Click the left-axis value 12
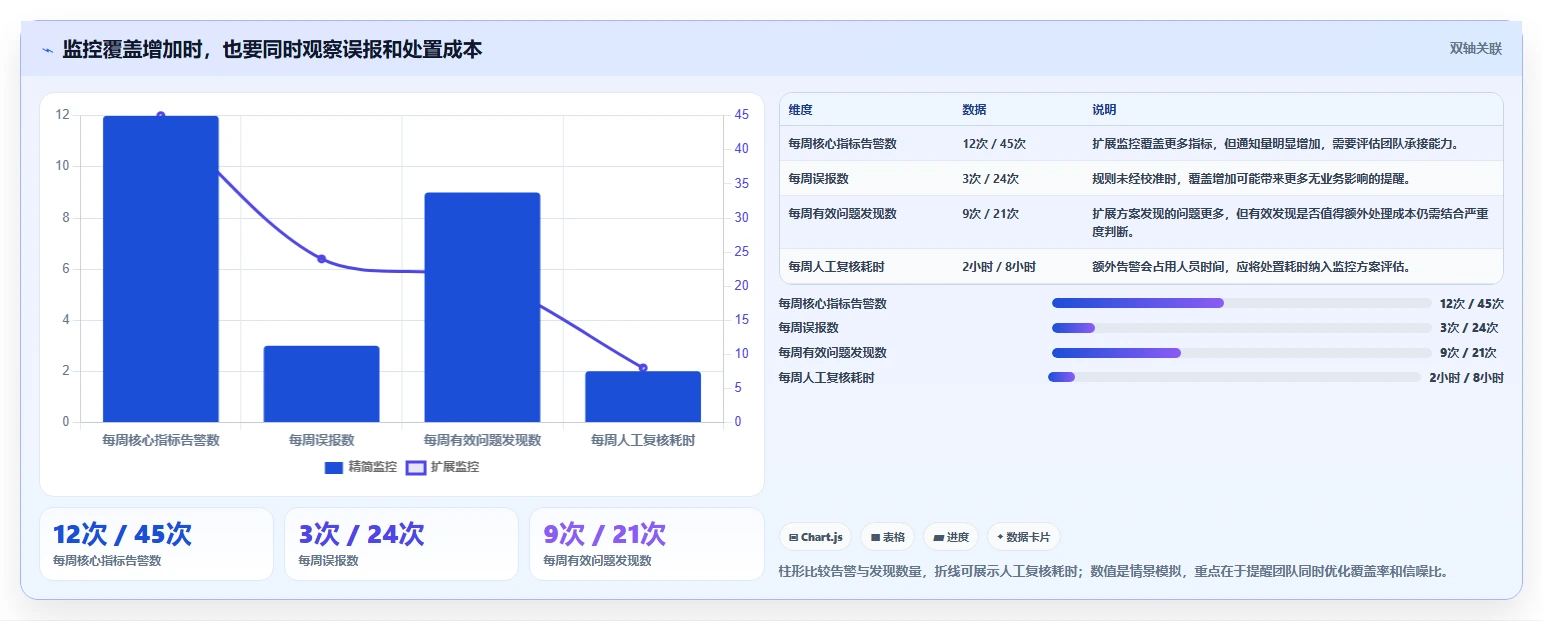The image size is (1543, 621). 63,115
